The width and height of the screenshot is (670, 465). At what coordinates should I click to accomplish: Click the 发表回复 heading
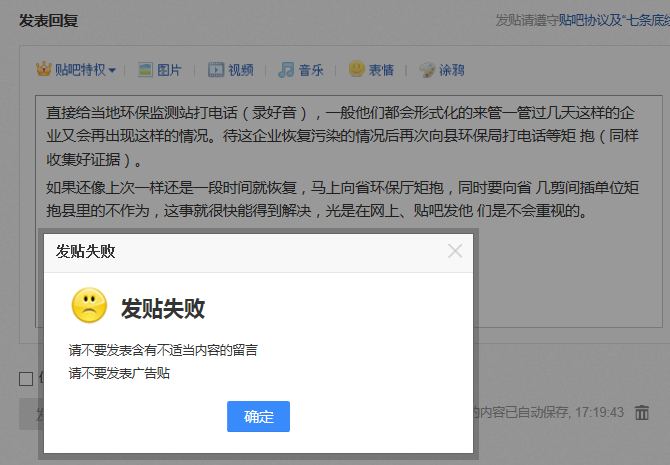48,21
